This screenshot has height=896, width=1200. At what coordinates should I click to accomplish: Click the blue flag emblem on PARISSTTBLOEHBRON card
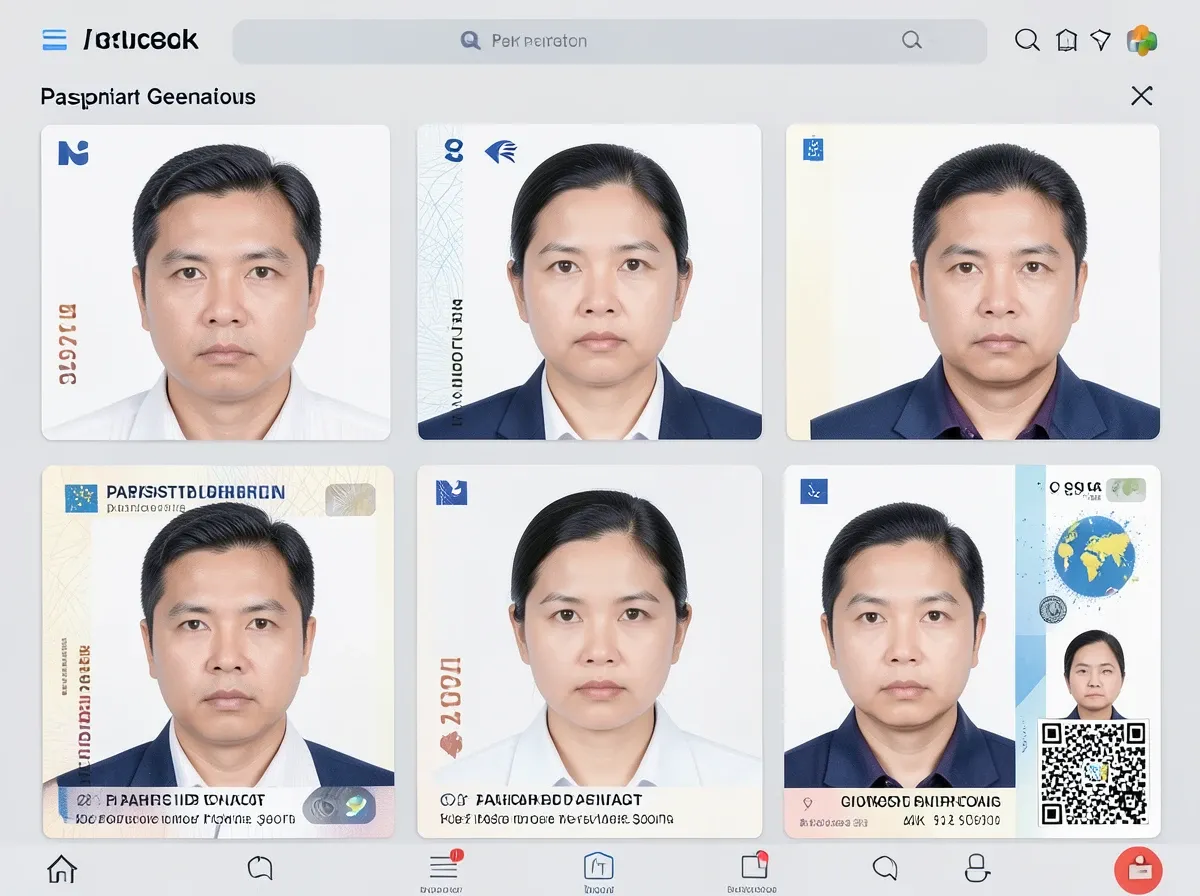81,498
